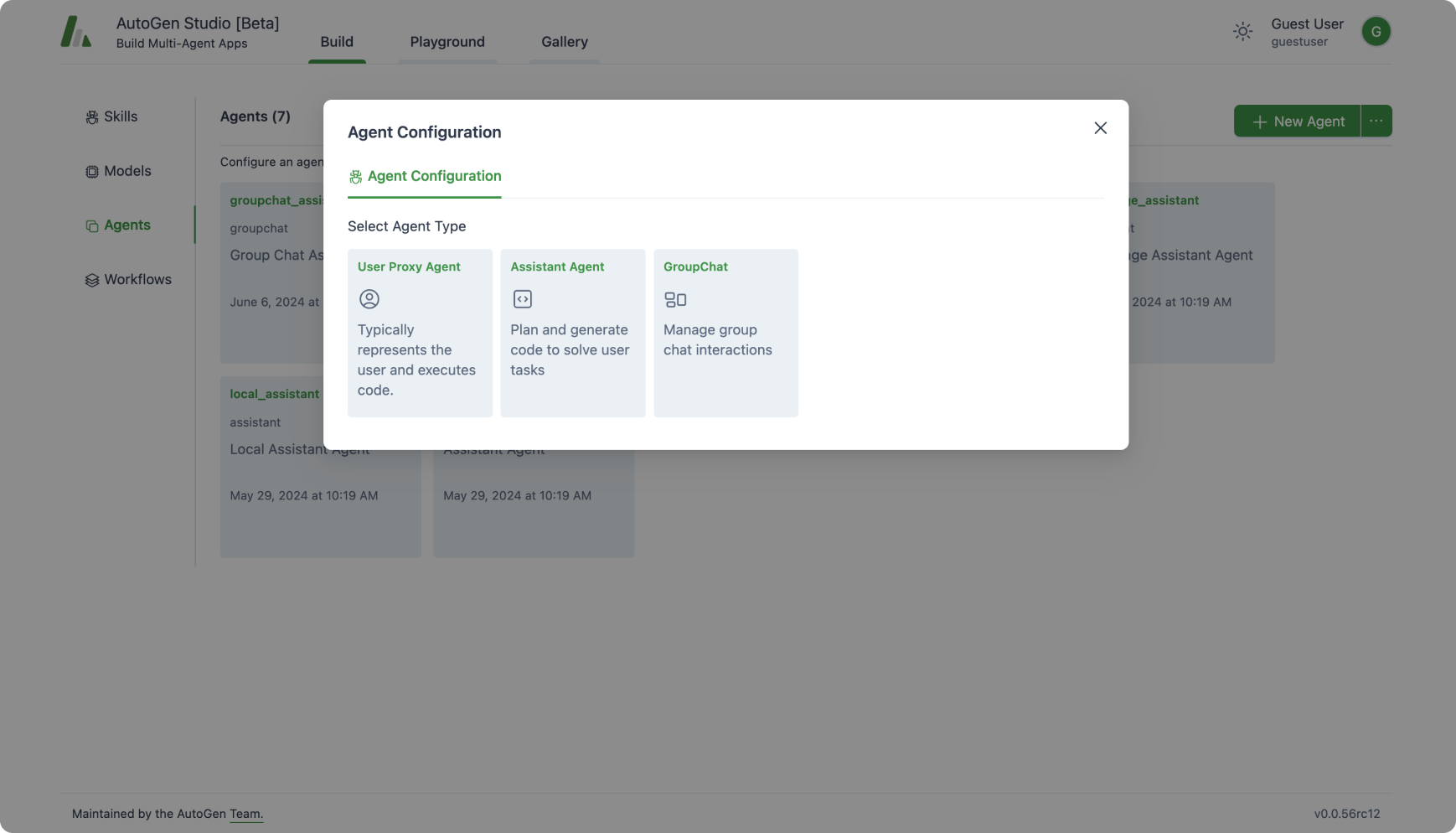
Task: Click the Skills sidebar icon
Action: point(92,117)
